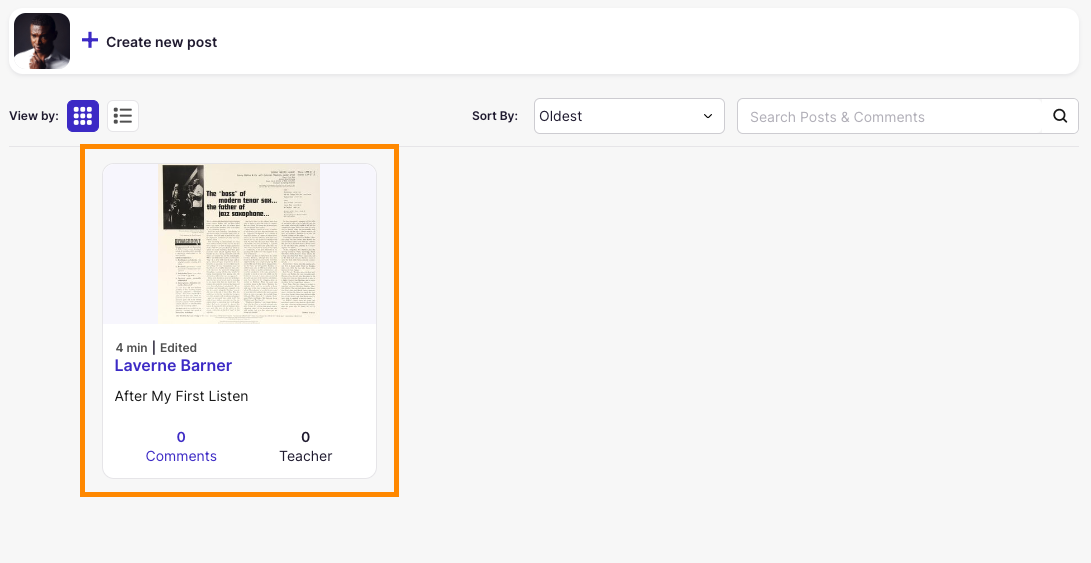
Task: Open the After My First Listen post title
Action: tap(181, 396)
